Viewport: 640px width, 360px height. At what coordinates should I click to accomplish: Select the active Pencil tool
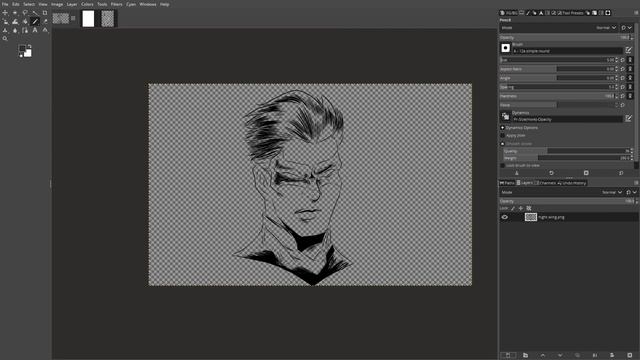[x=35, y=21]
